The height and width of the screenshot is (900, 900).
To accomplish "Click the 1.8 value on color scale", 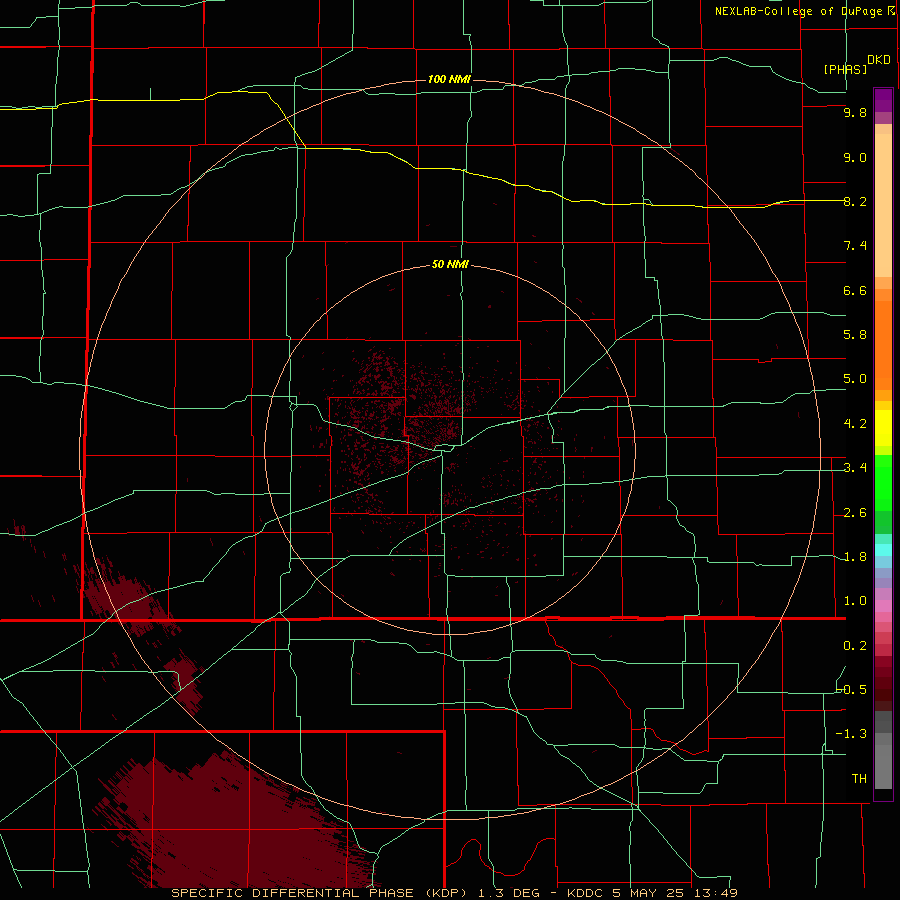I will [x=855, y=557].
